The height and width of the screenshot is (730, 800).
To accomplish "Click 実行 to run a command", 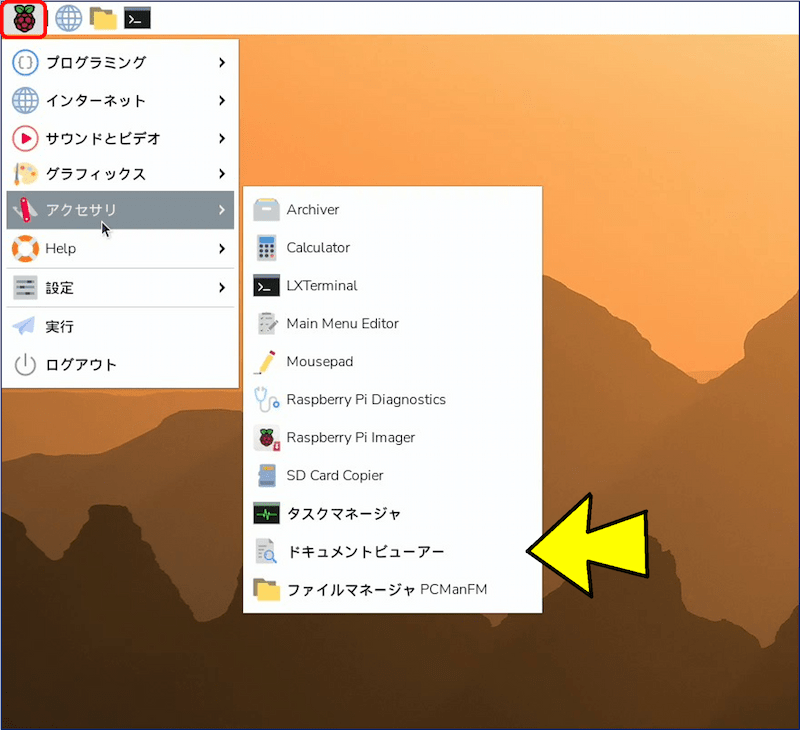I will [97, 325].
